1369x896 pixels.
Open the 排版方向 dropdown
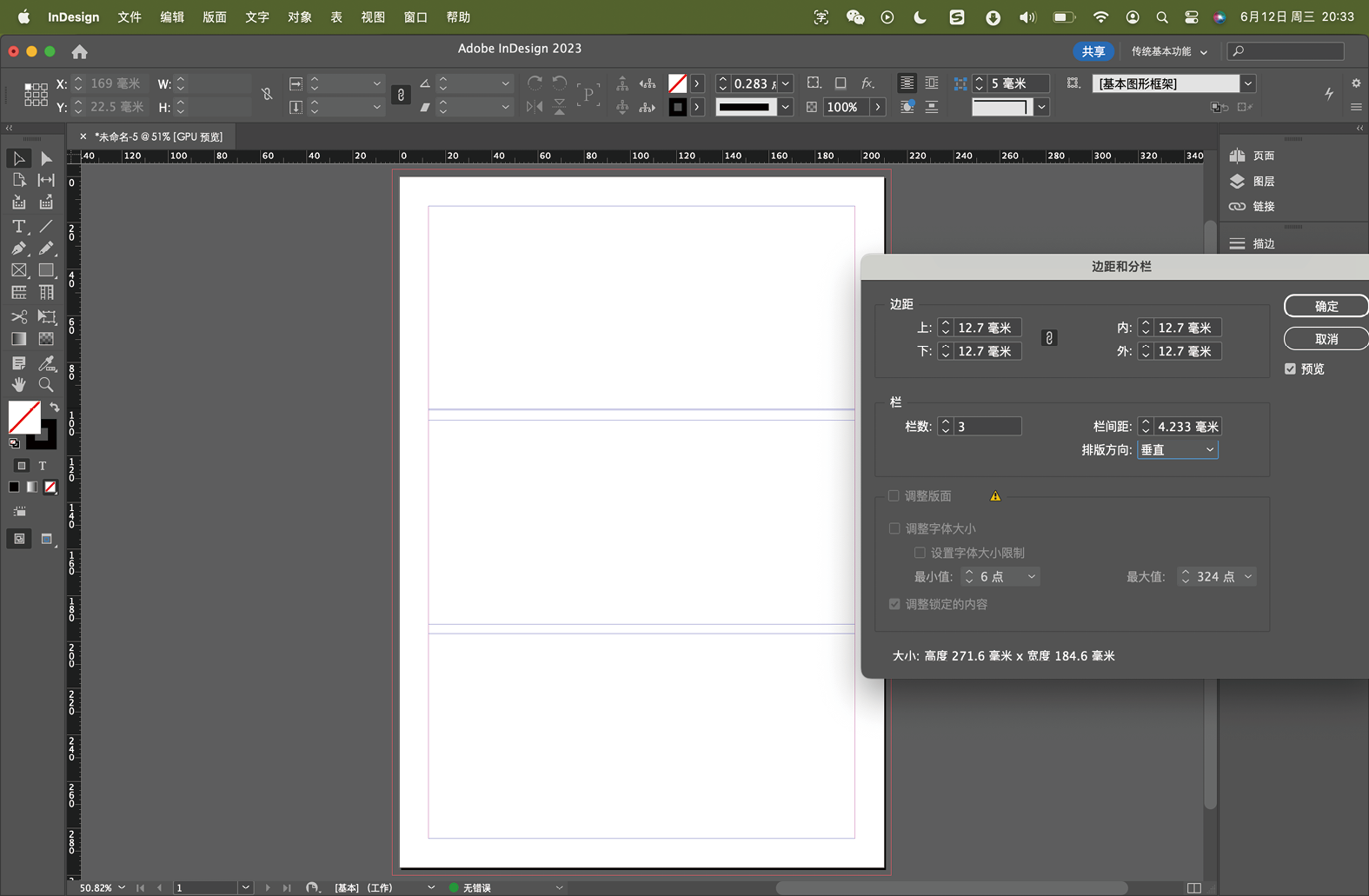point(1177,450)
